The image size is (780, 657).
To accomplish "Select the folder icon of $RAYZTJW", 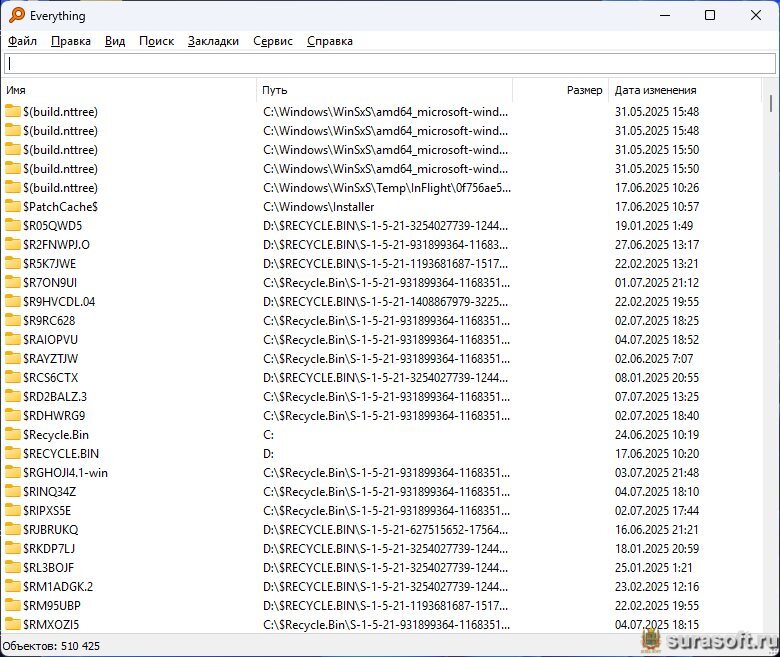I will point(13,358).
